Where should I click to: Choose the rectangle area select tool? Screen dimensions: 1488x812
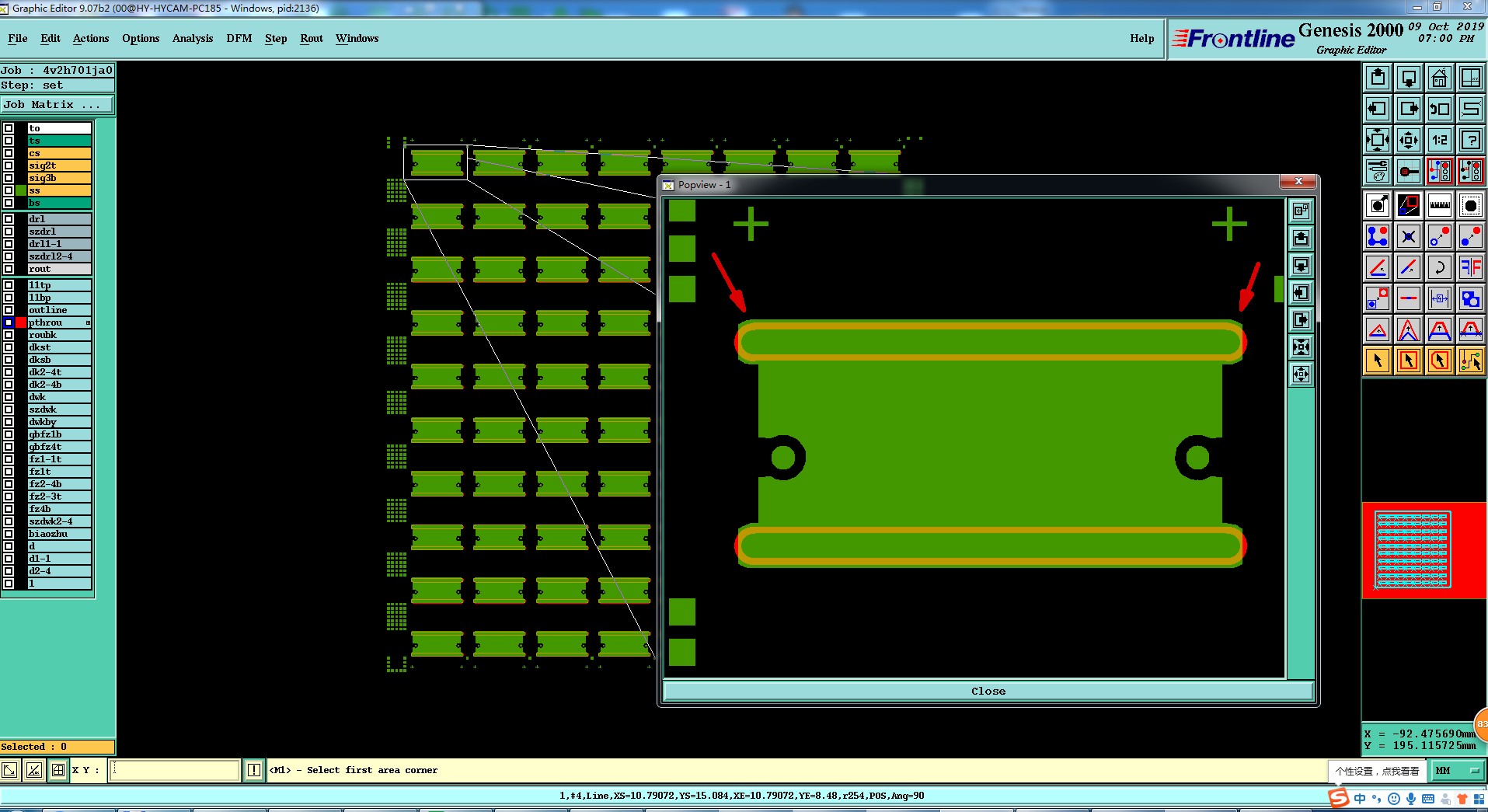pos(1409,361)
